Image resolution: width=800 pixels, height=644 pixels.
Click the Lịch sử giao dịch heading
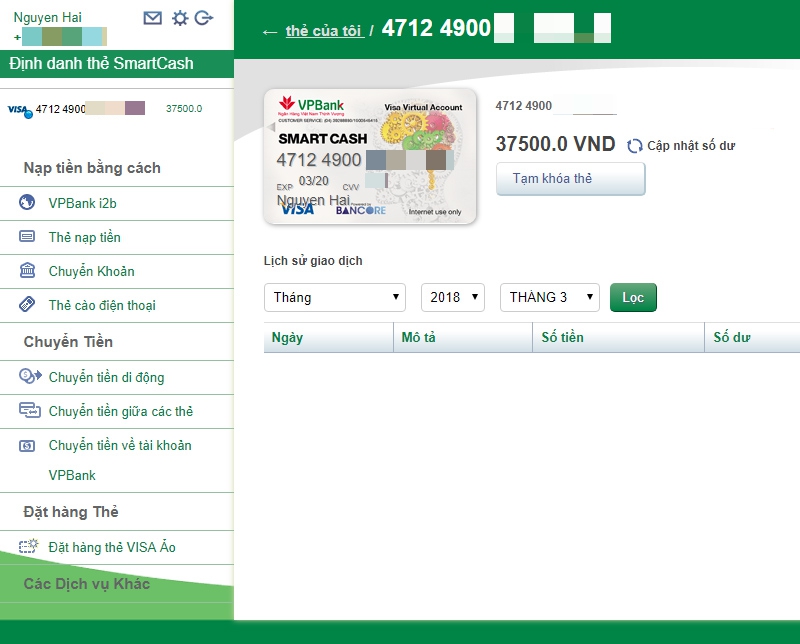pyautogui.click(x=313, y=261)
